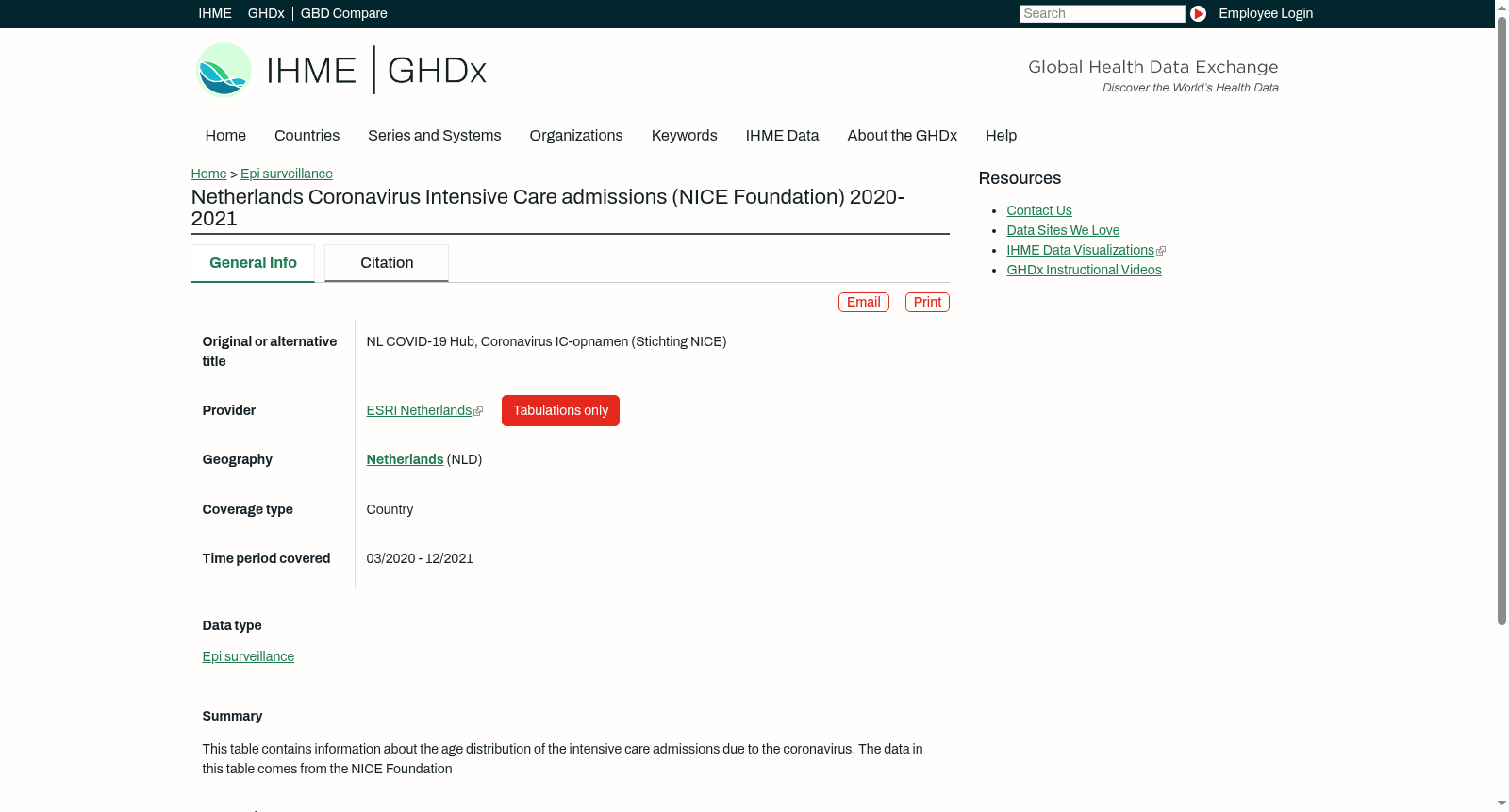Click the page vertical scrollbar thumb
Viewport: 1509px width, 812px height.
coord(1501,321)
